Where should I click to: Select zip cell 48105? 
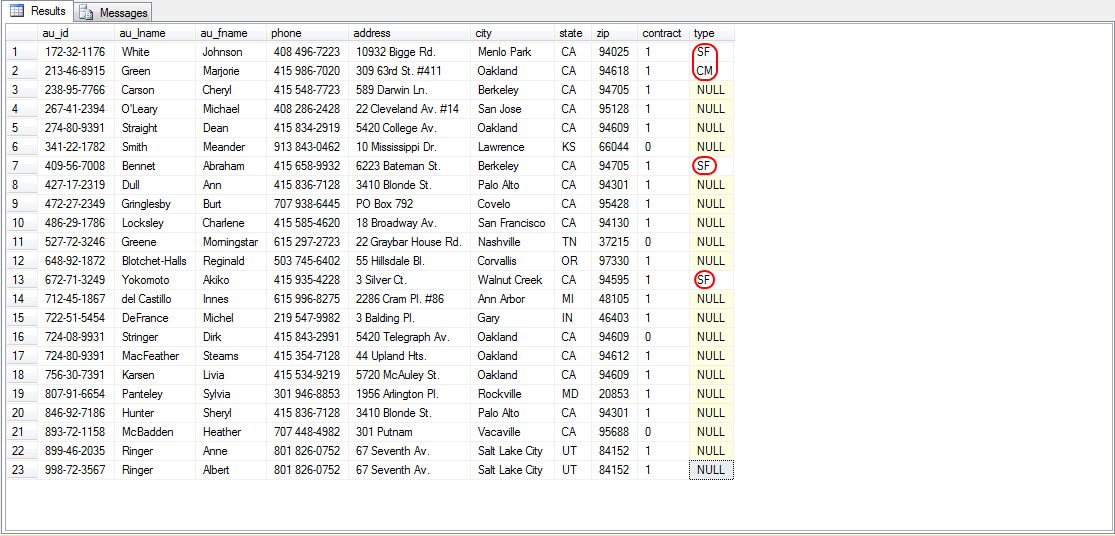click(614, 299)
